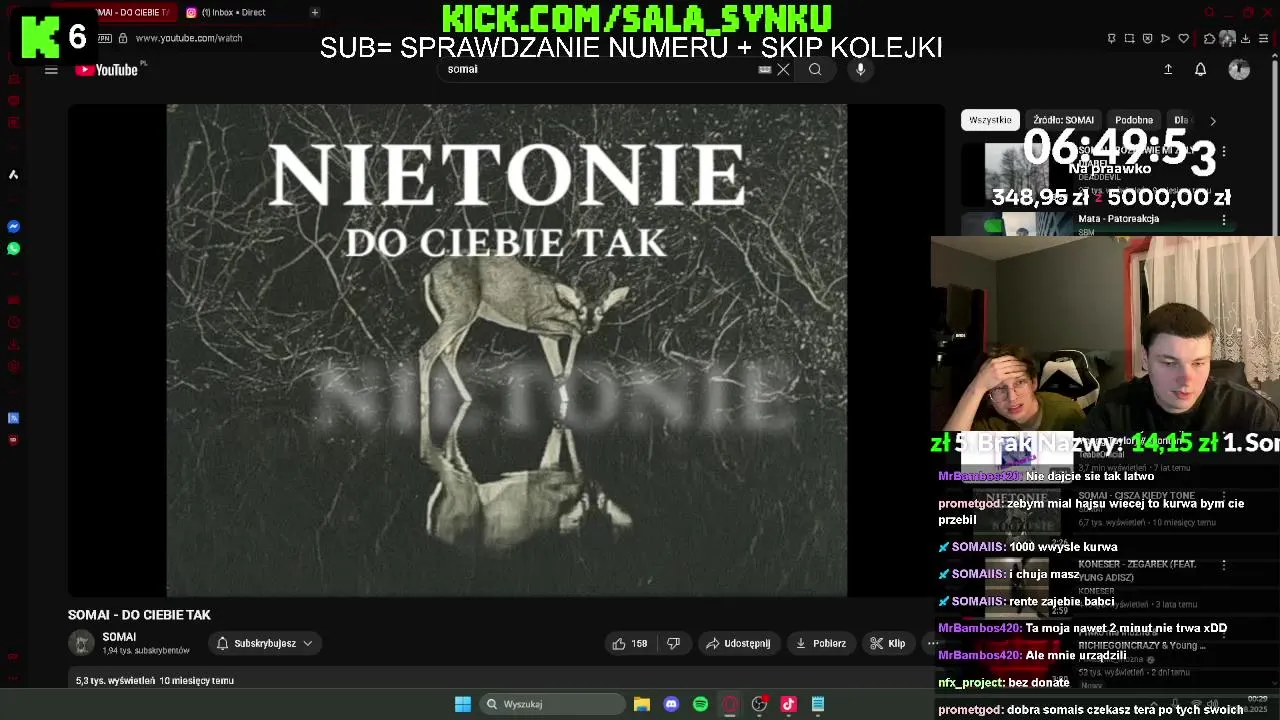1280x720 pixels.
Task: Select the 'Podobne' filter chip
Action: click(x=1134, y=120)
